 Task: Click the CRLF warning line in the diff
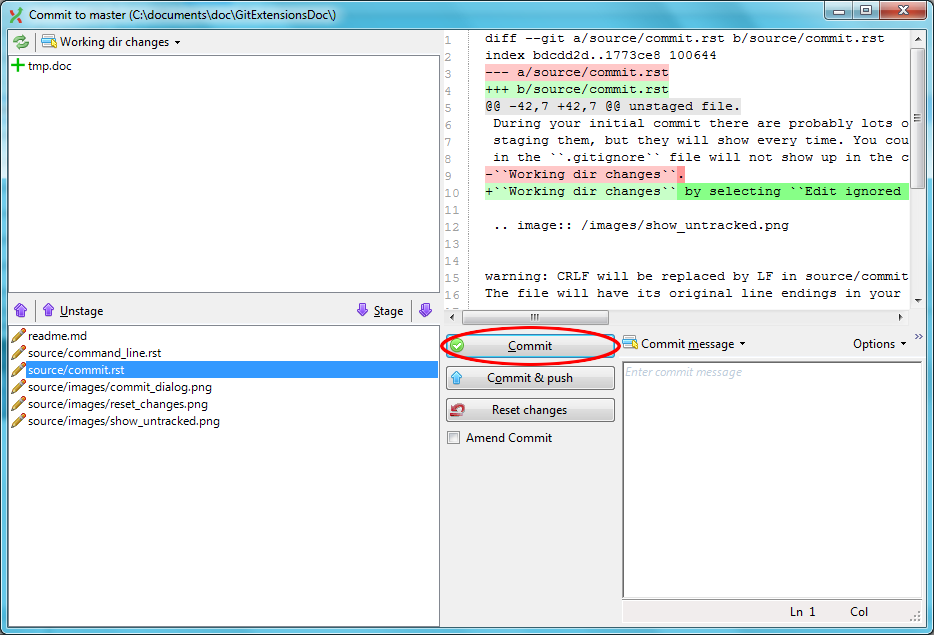click(696, 276)
